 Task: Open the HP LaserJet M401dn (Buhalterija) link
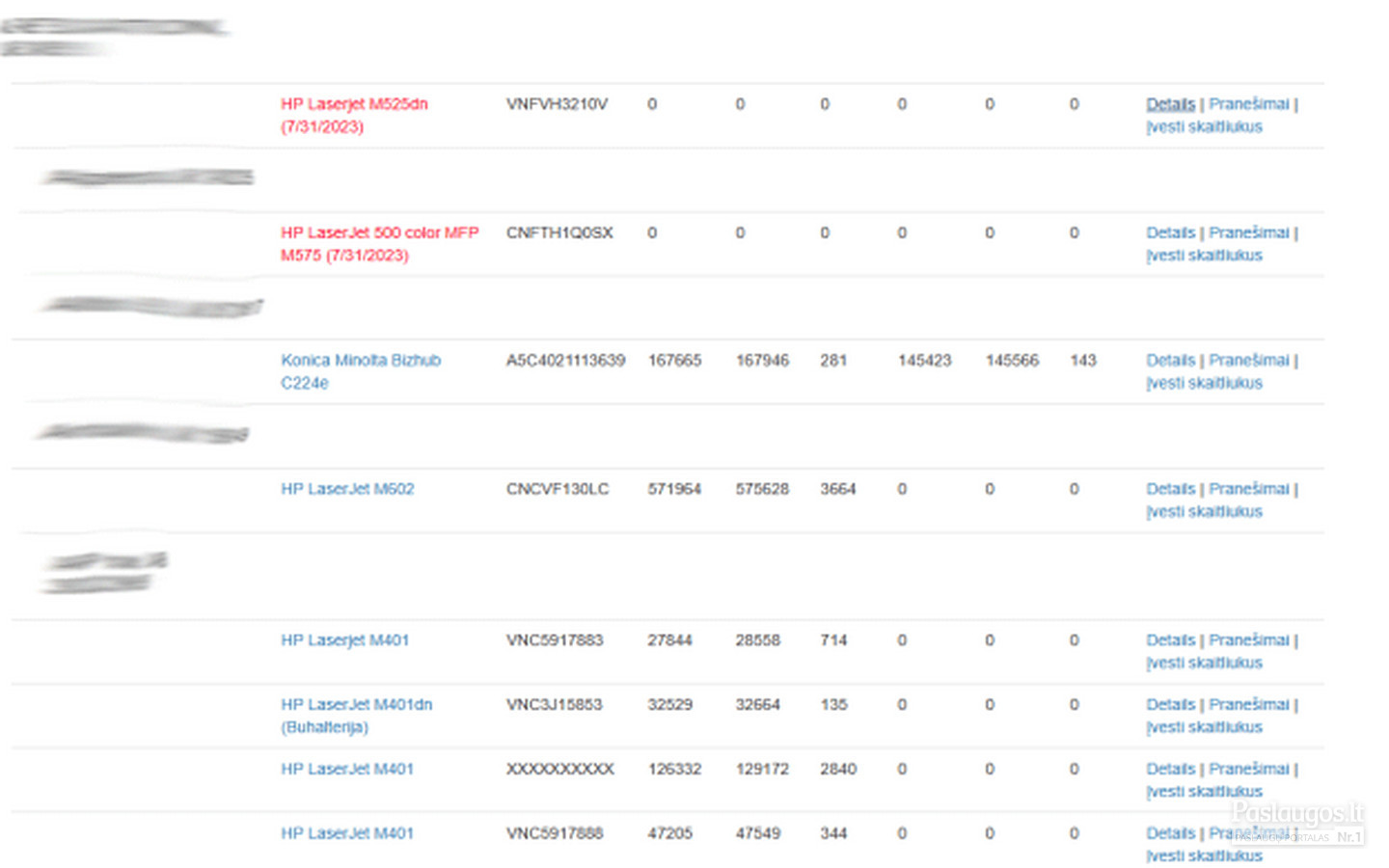[356, 716]
